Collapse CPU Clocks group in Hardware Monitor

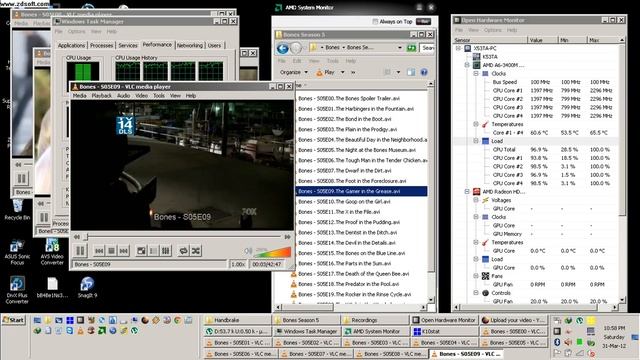pos(476,73)
